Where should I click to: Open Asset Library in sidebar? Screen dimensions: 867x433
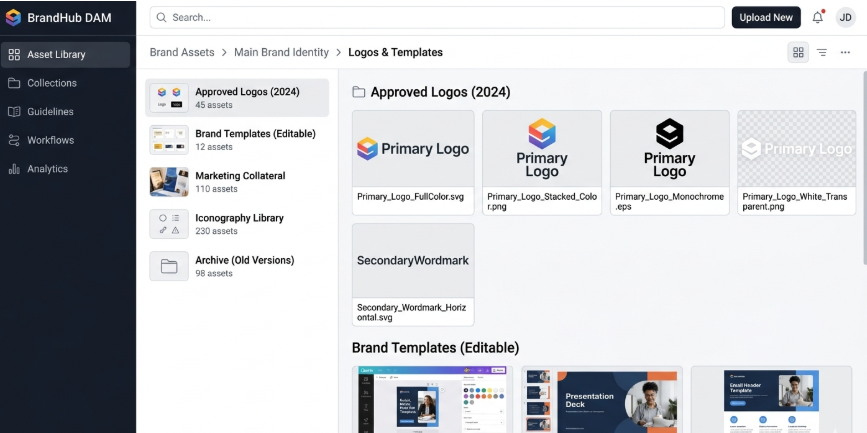(66, 55)
